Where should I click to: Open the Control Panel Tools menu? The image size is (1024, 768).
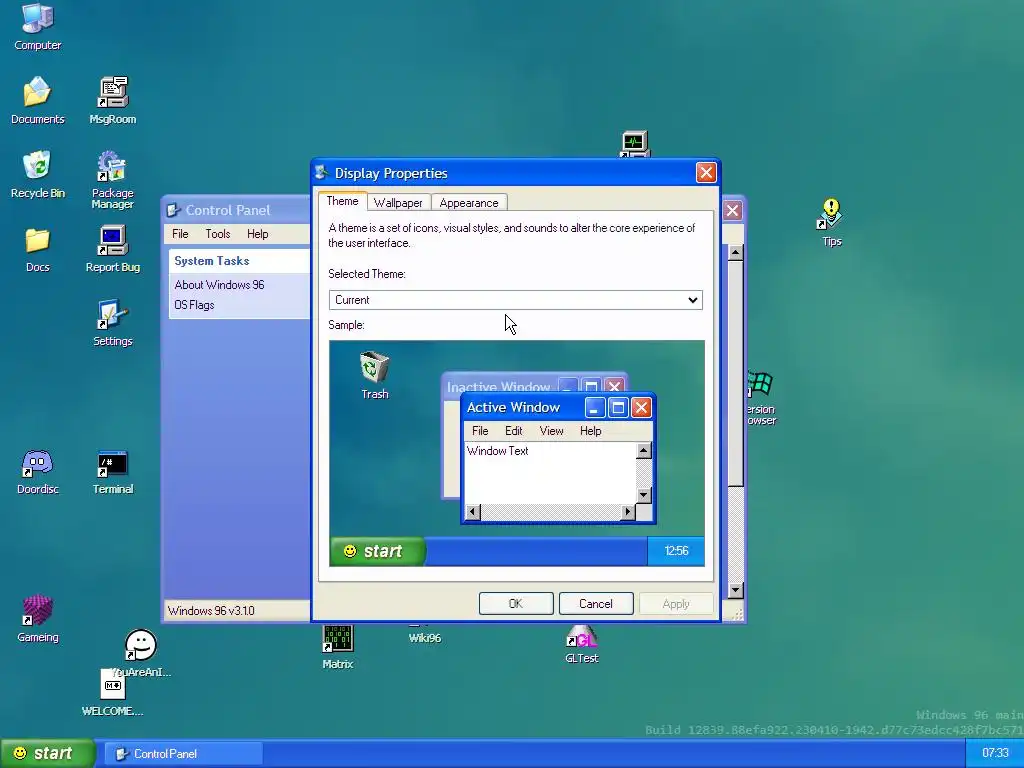(217, 234)
